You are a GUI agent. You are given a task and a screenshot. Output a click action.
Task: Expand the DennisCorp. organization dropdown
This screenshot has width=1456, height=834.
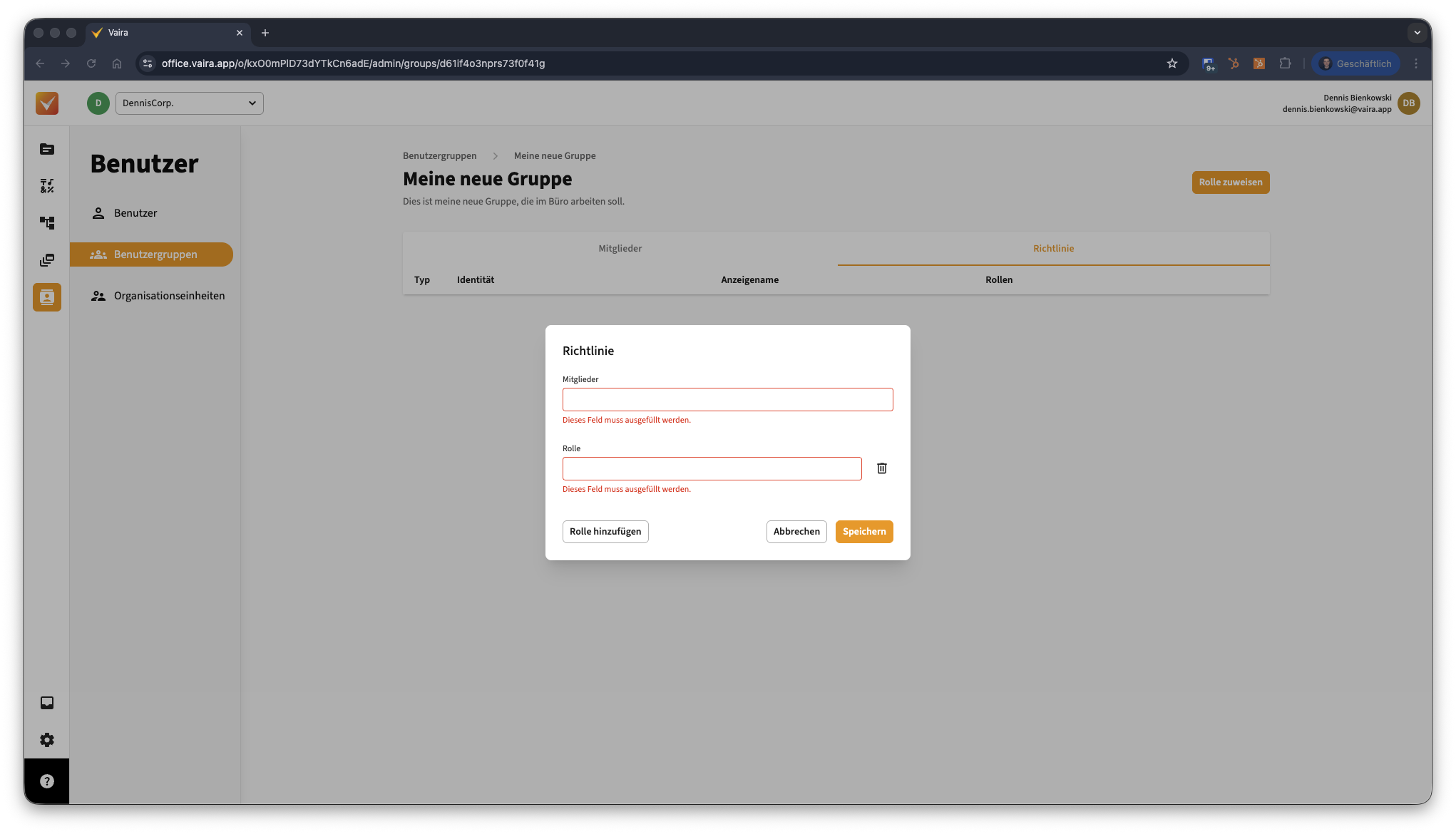click(x=189, y=103)
